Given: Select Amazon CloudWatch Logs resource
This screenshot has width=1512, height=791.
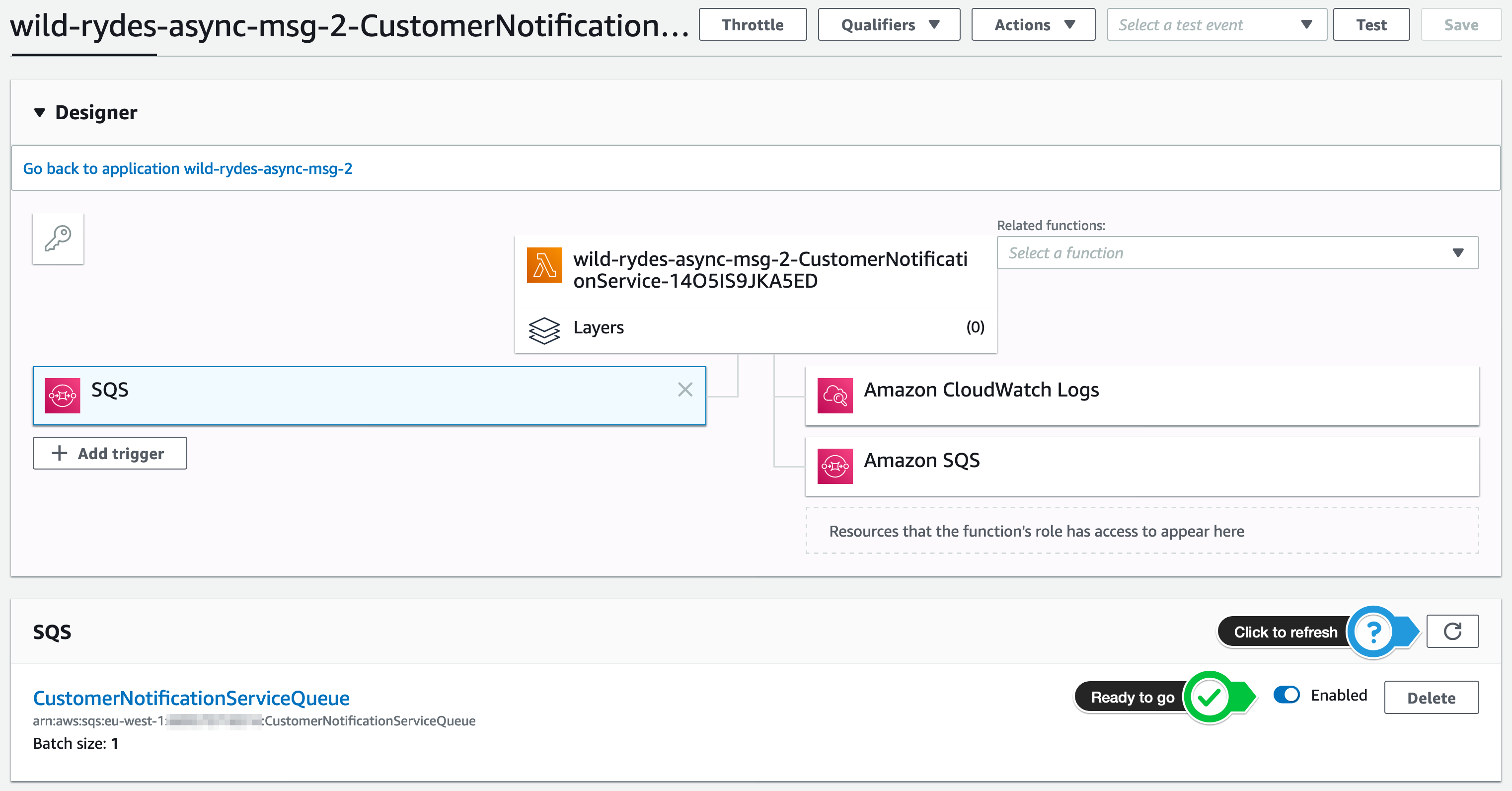Looking at the screenshot, I should pyautogui.click(x=1141, y=396).
